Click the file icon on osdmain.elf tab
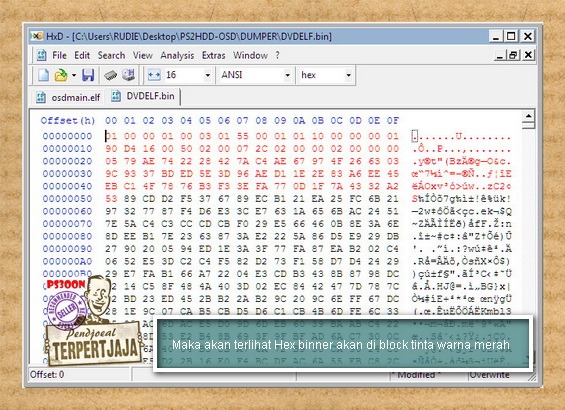Viewport: 565px width, 410px height. coord(41,98)
